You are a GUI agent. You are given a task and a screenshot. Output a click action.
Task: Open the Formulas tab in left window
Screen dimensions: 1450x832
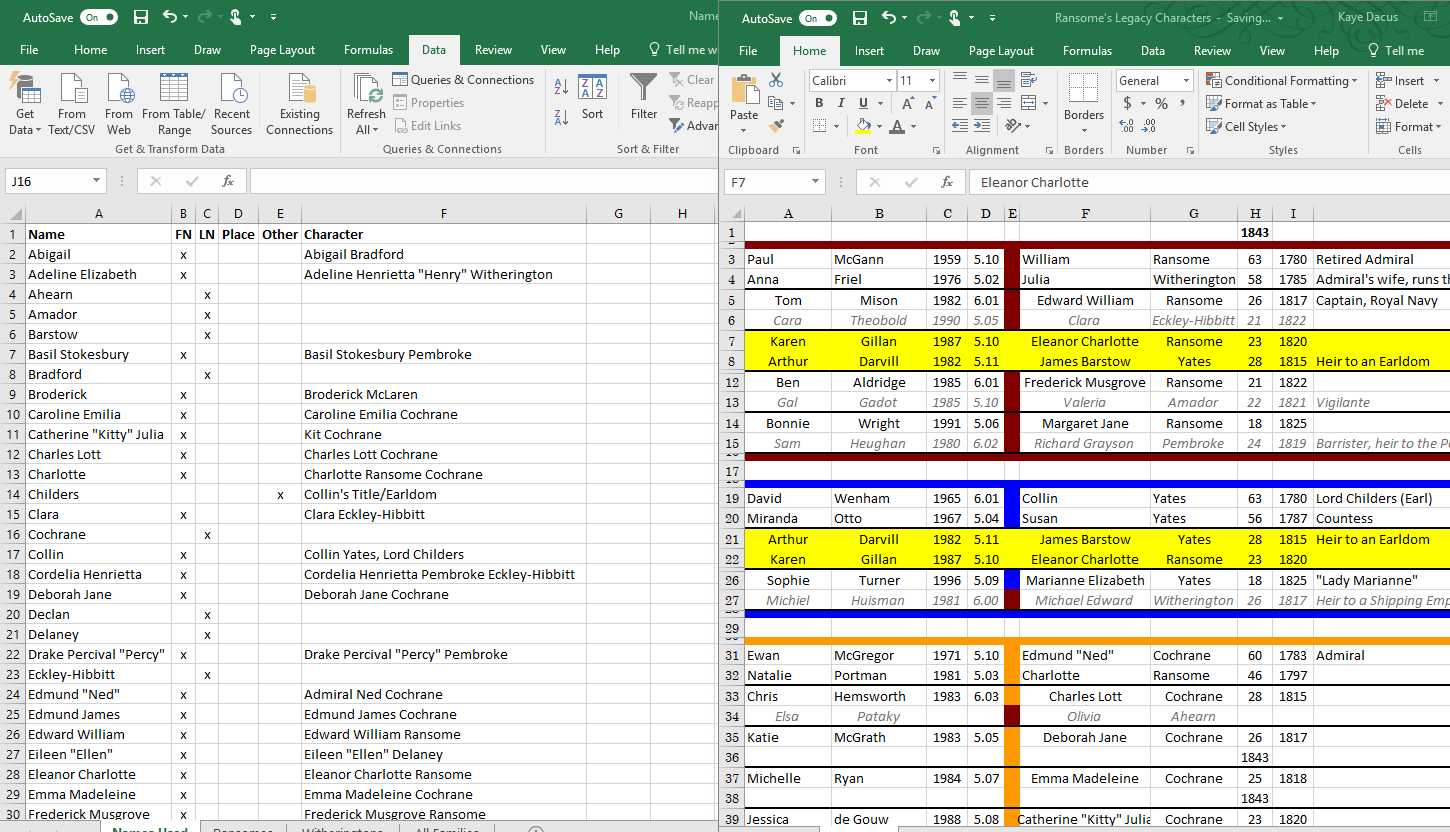click(x=368, y=50)
